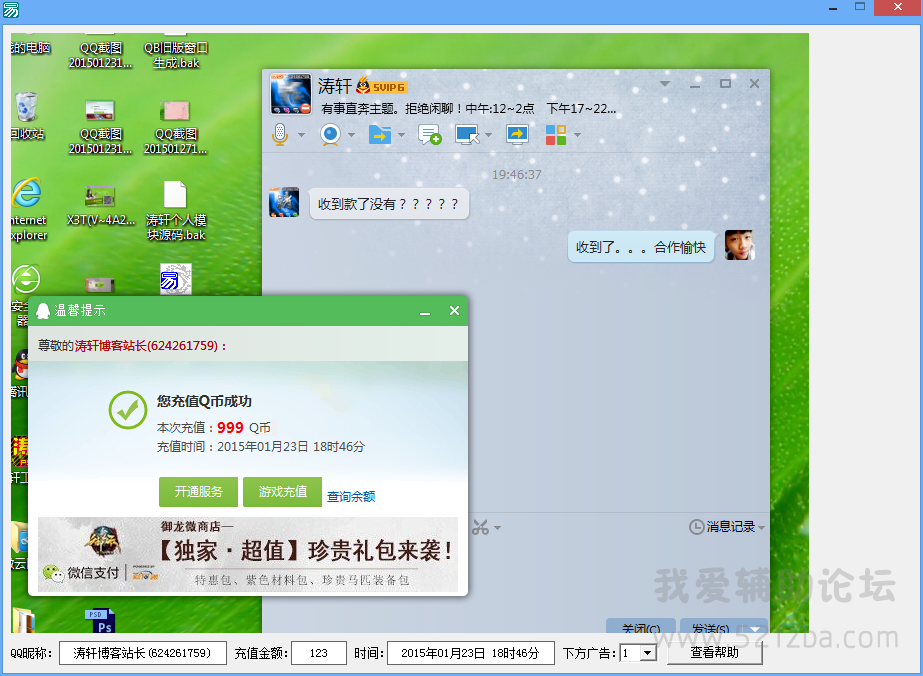Viewport: 923px width, 676px height.
Task: Click the scissors screenshot icon
Action: tap(480, 527)
